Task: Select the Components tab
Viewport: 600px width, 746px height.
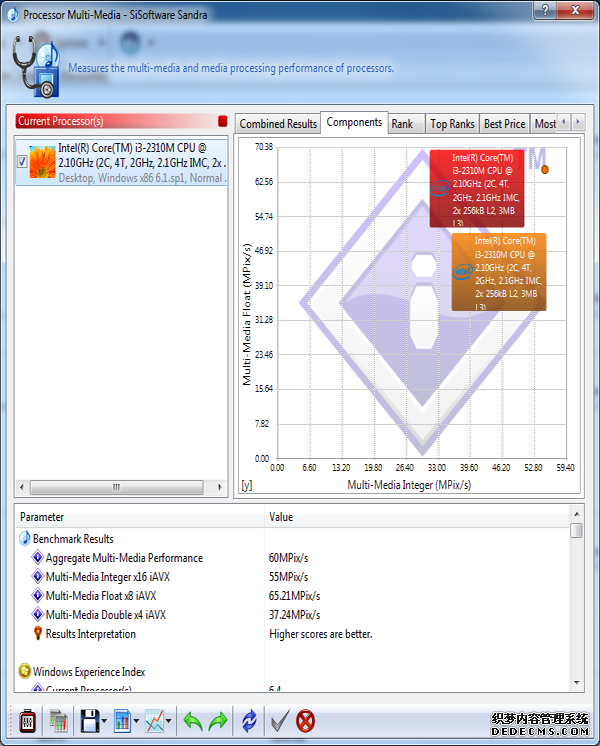Action: point(354,122)
